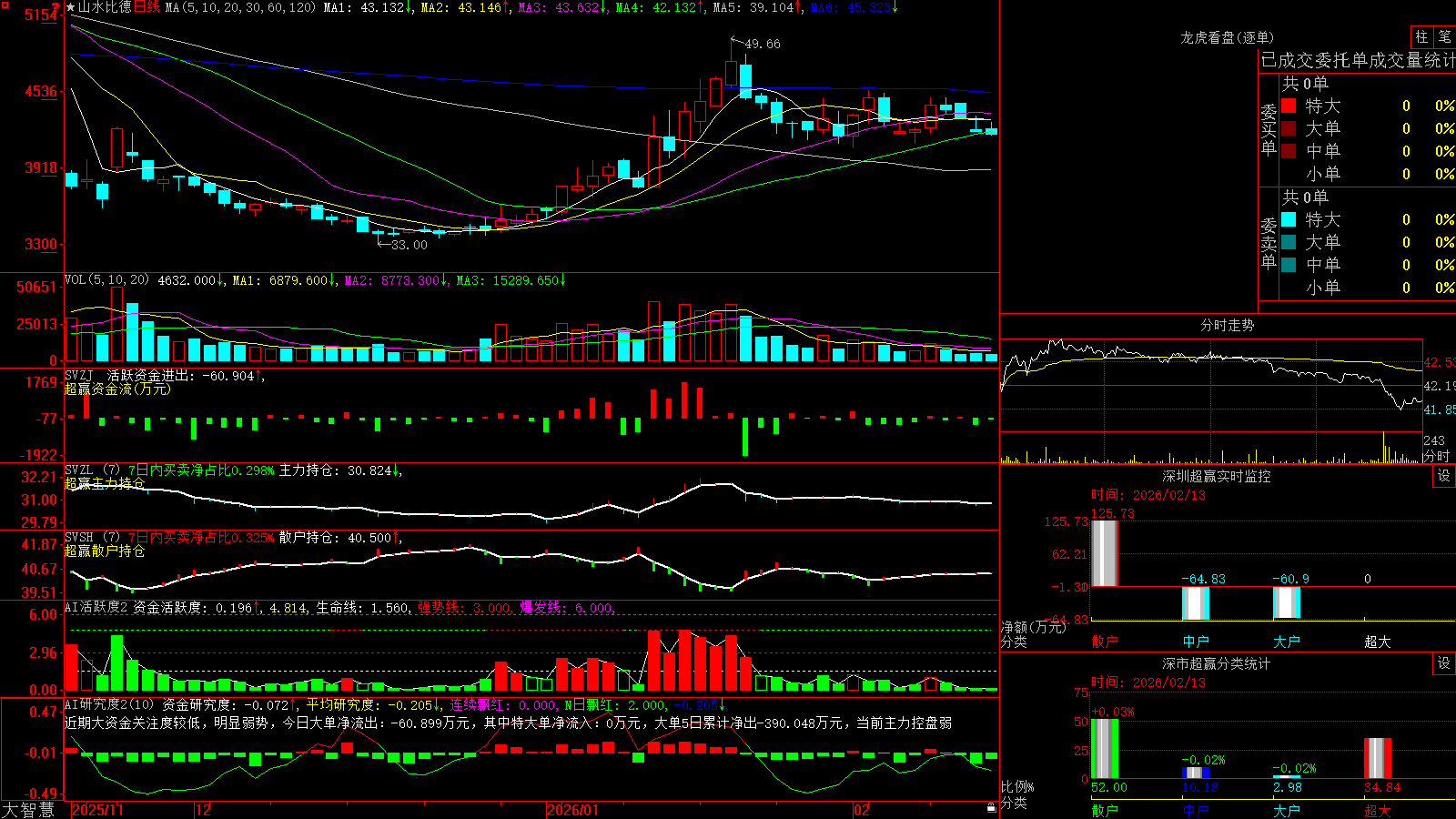Screen dimensions: 1456x819
Task: Click the green 散户 bar showing 52.00
Action: 1104,749
